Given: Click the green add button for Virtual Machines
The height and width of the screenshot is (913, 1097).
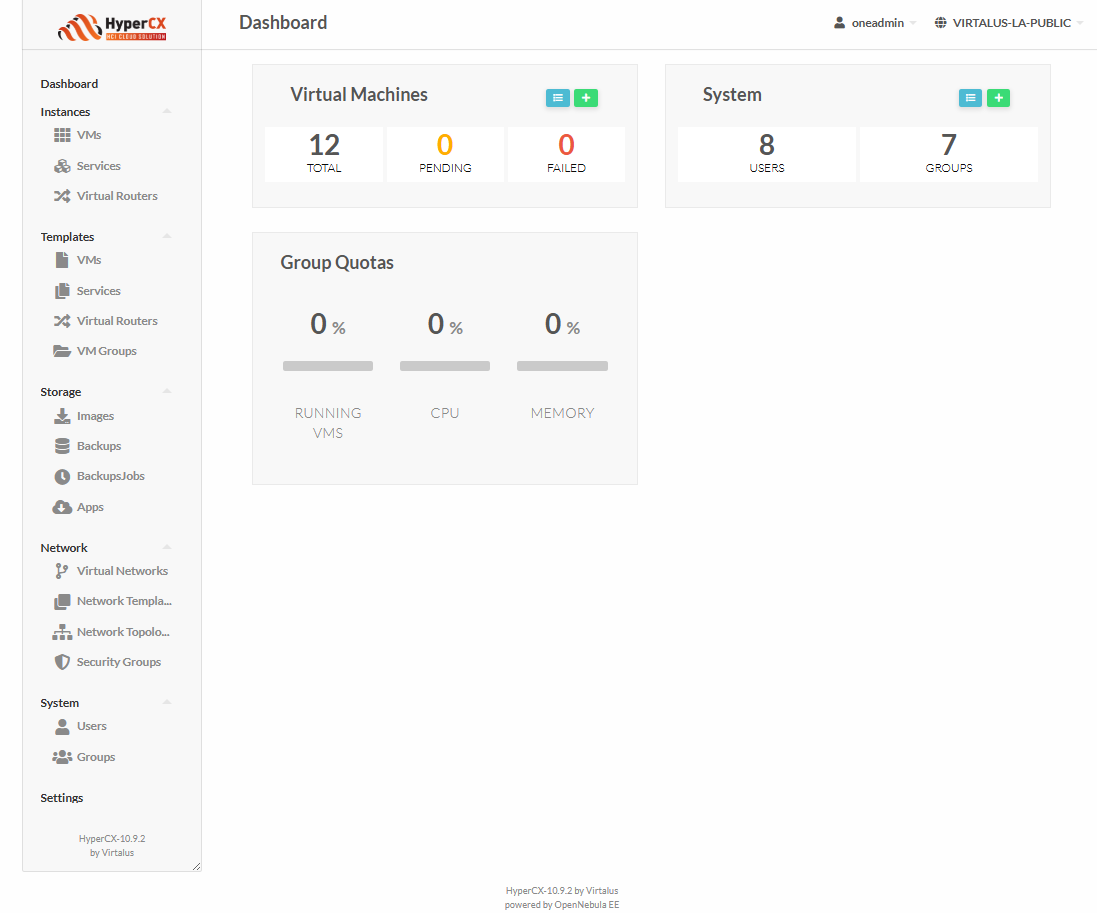Looking at the screenshot, I should point(586,98).
